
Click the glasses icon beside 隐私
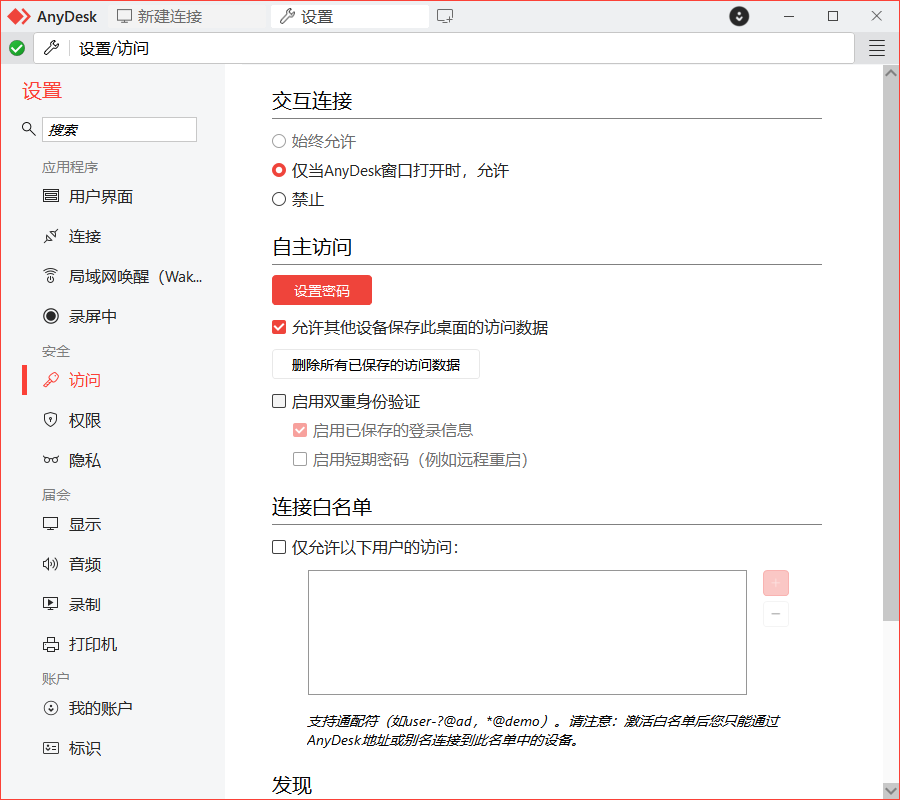coord(51,460)
